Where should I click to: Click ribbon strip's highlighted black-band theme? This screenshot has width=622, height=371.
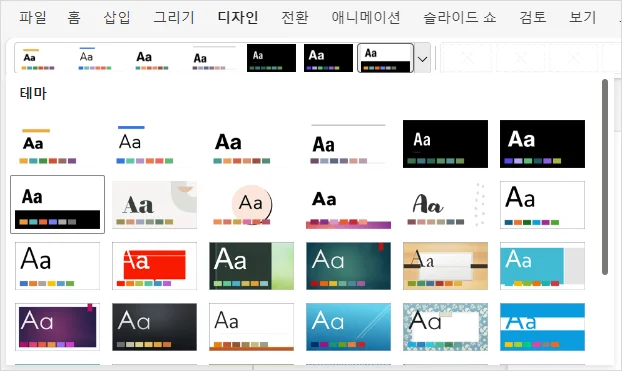coord(385,58)
